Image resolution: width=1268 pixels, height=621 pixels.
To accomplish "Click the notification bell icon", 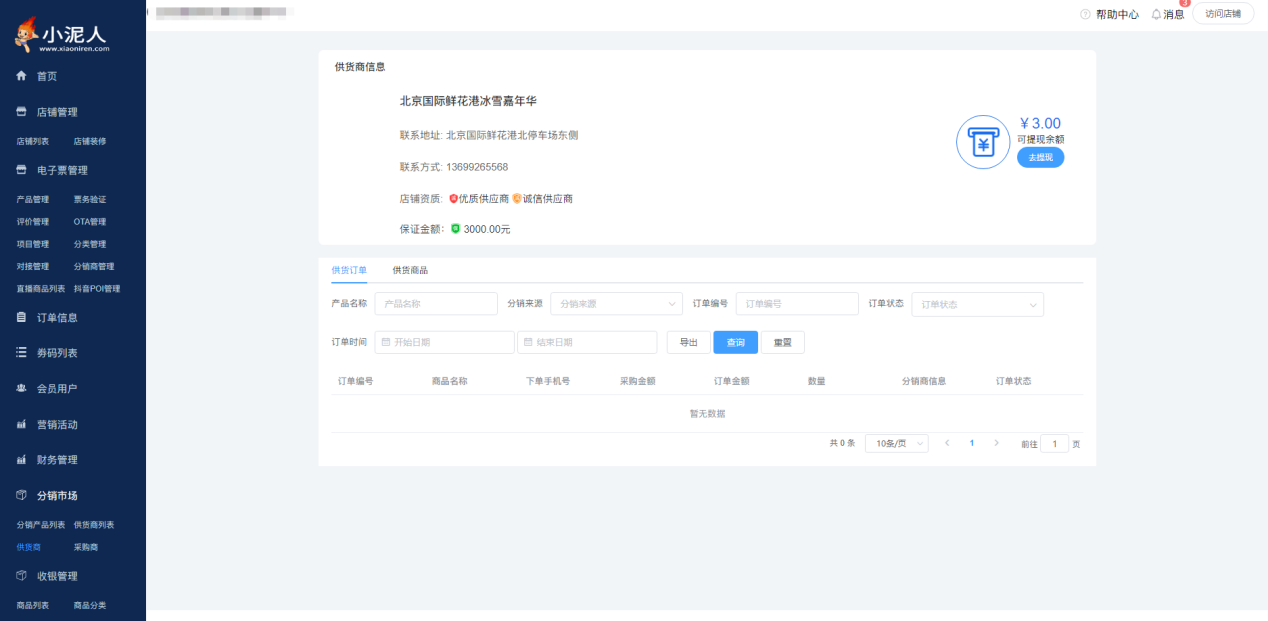I will coord(1156,14).
